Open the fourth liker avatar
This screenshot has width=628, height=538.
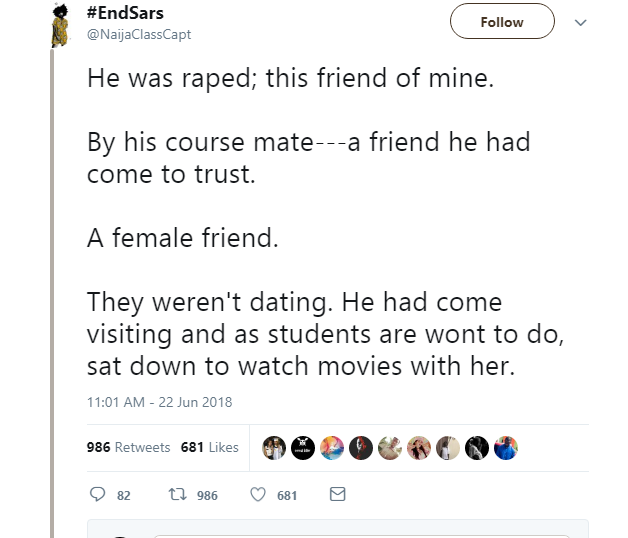[361, 447]
